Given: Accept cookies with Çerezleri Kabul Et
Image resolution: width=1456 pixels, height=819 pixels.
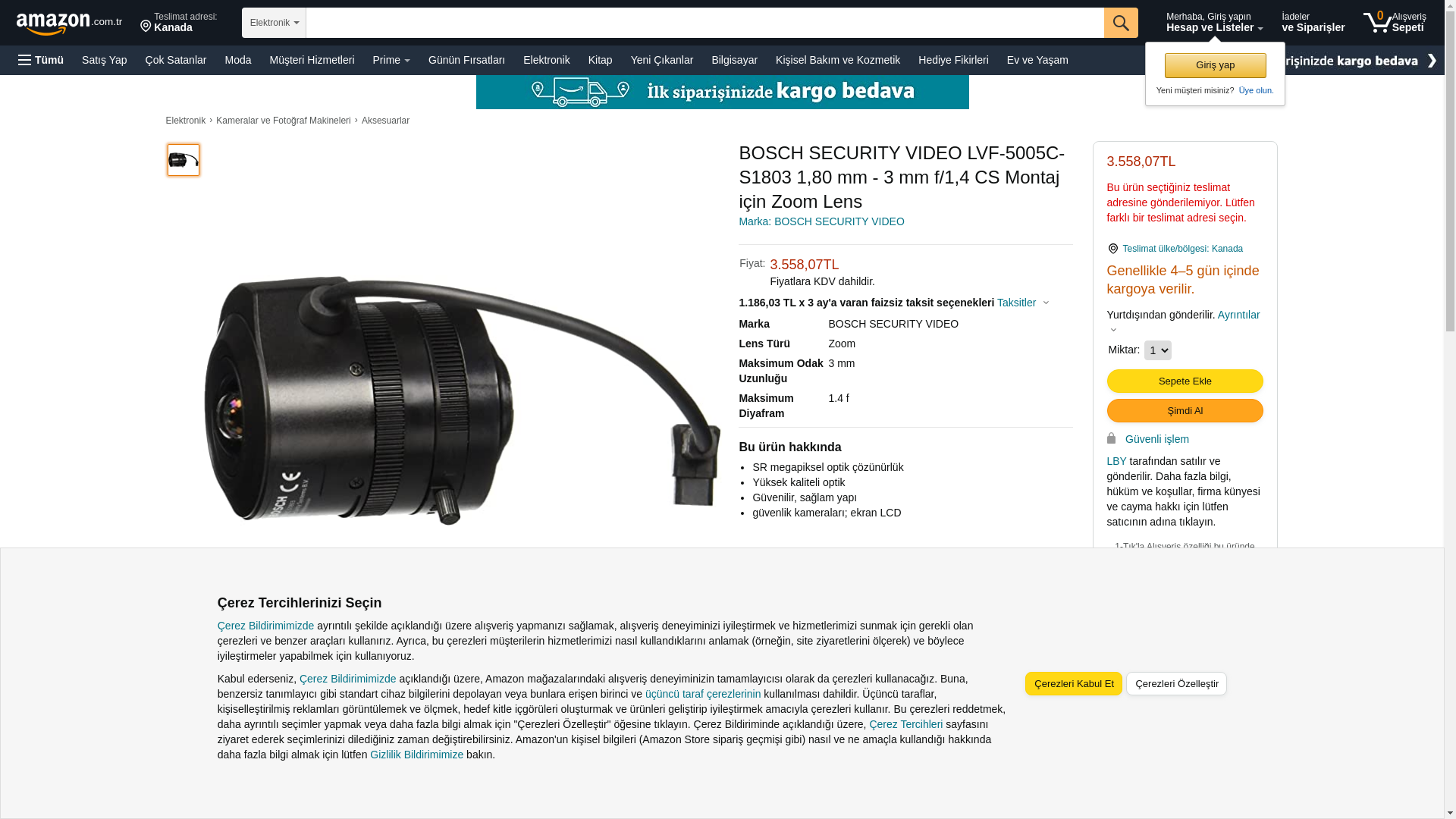Looking at the screenshot, I should tap(1073, 683).
